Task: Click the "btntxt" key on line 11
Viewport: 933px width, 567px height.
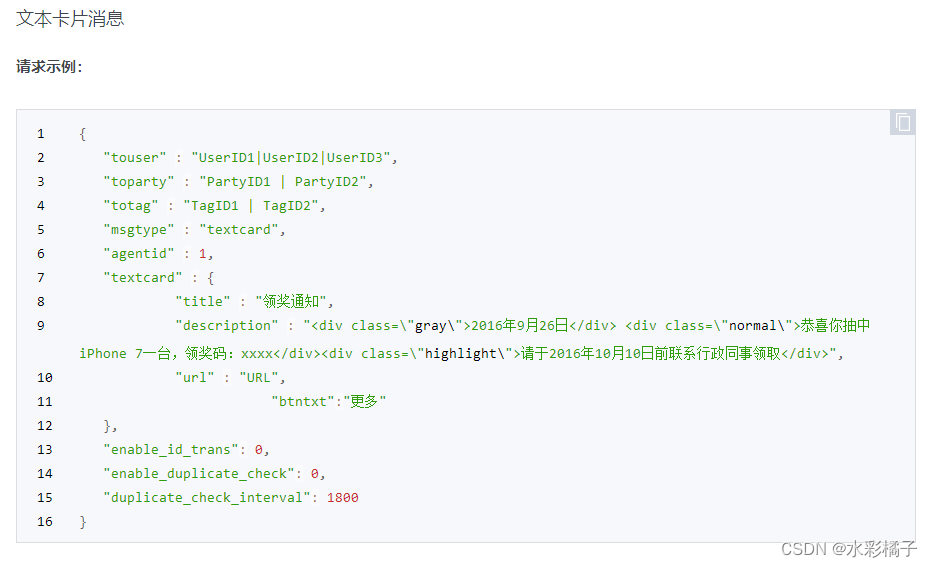Action: click(x=303, y=401)
